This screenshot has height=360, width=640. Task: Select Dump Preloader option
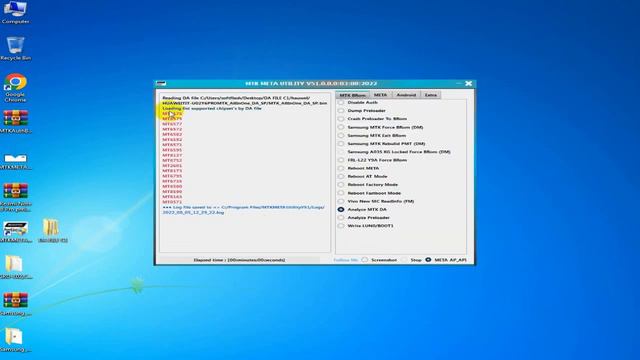(341, 111)
